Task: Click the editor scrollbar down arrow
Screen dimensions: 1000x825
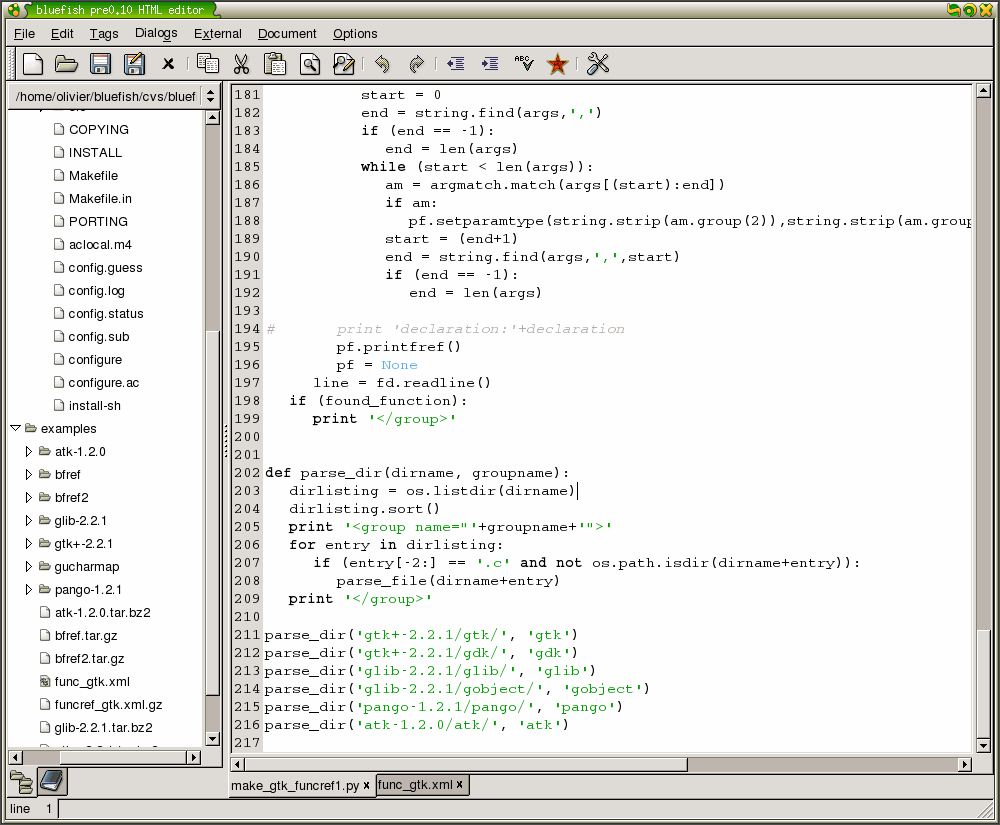Action: pos(983,746)
